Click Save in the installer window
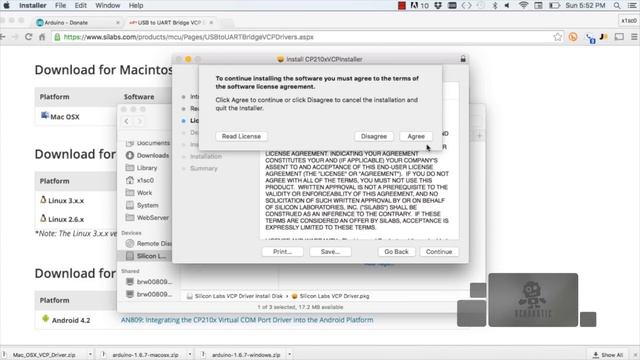The width and height of the screenshot is (640, 360). pos(330,252)
